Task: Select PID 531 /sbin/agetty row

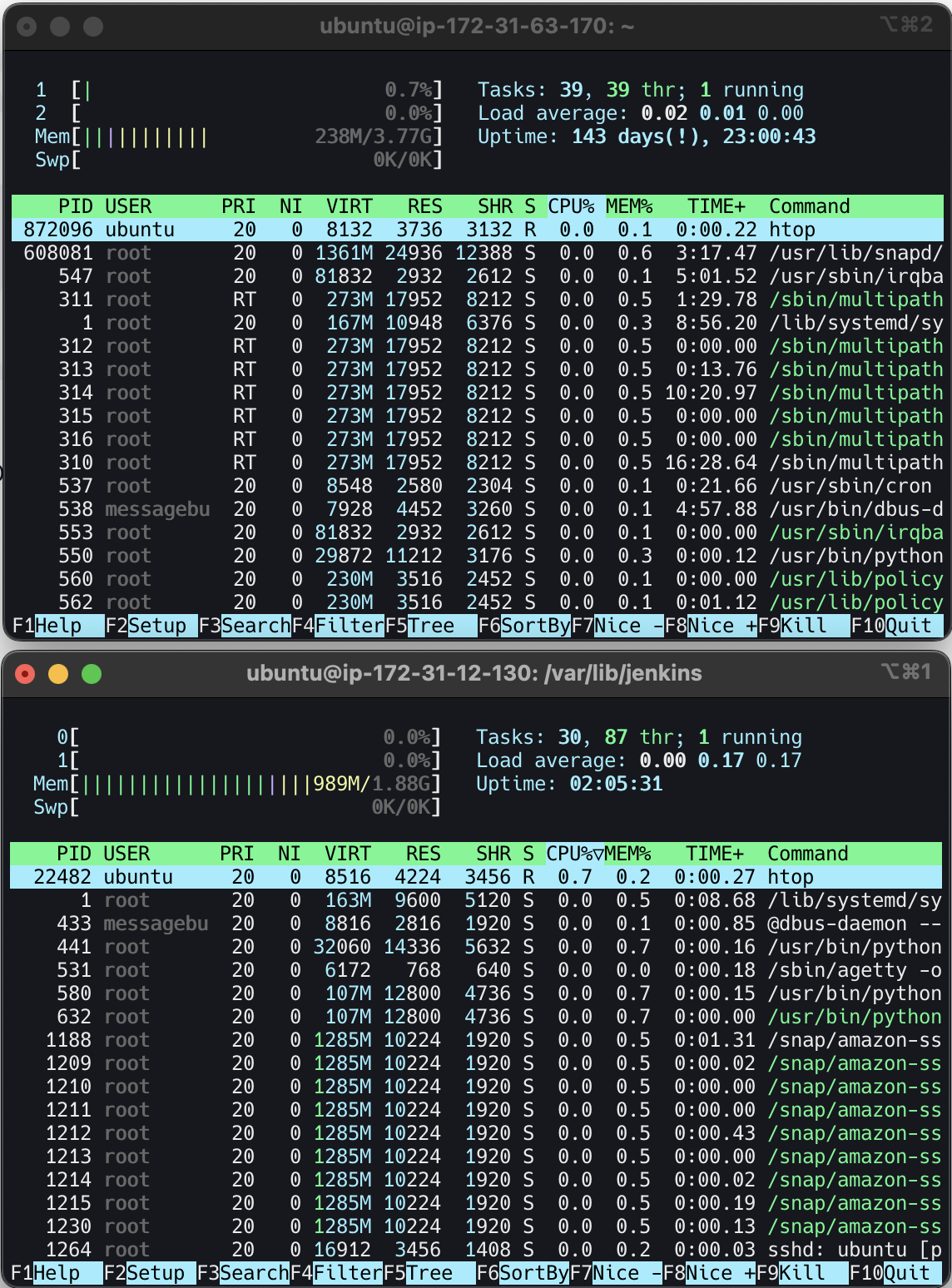Action: [476, 970]
